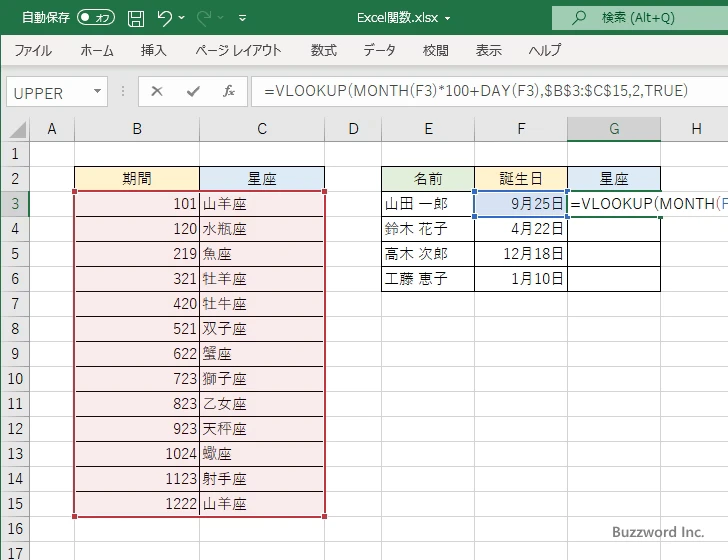
Task: Click cell containing 101
Action: [x=137, y=204]
